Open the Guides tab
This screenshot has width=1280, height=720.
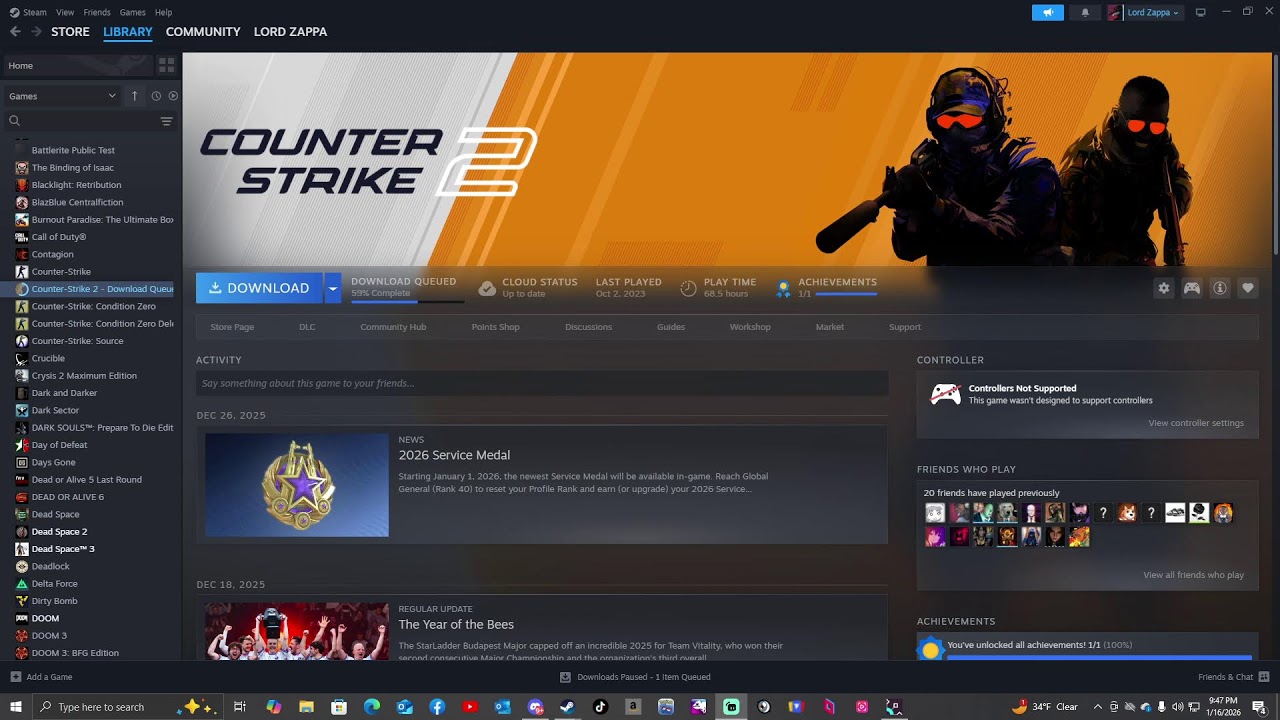point(671,327)
